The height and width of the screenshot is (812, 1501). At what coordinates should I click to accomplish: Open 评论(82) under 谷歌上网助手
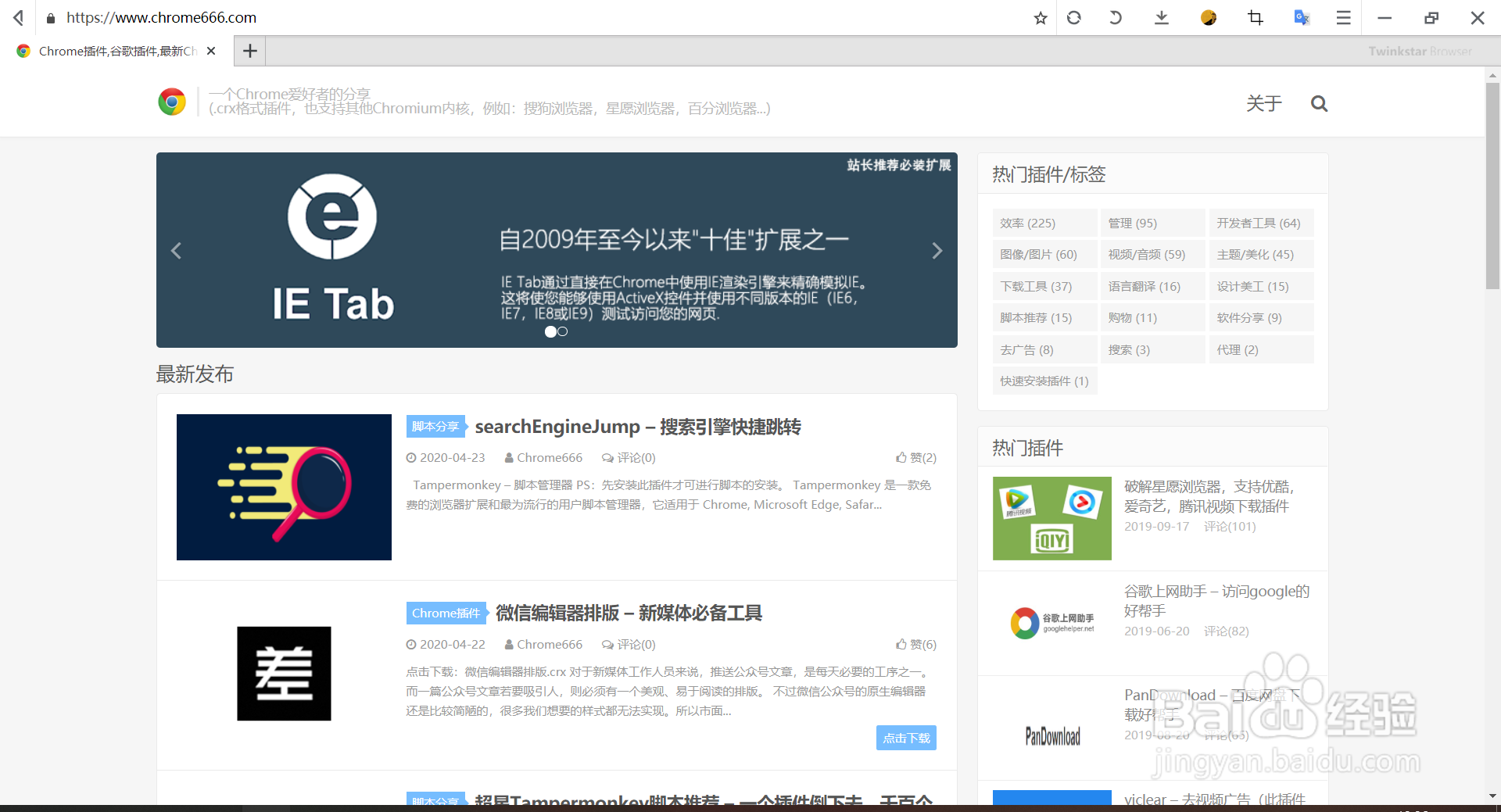point(1226,631)
